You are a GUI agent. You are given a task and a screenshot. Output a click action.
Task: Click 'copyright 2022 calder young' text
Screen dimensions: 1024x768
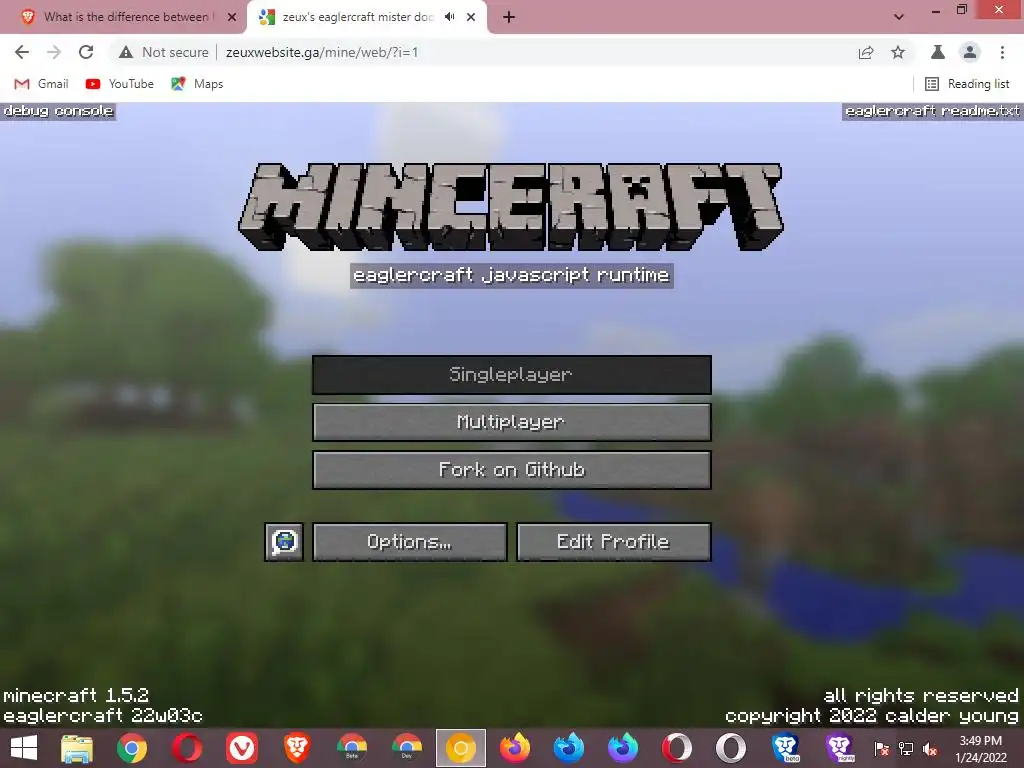872,716
